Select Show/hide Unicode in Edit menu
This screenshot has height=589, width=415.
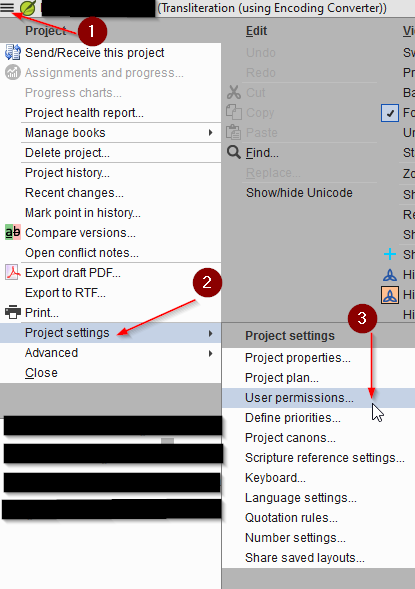[299, 193]
